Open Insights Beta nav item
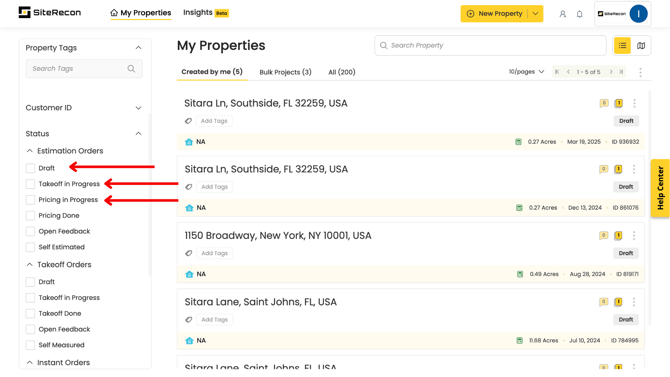Viewport: 670px width, 377px height. 206,12
